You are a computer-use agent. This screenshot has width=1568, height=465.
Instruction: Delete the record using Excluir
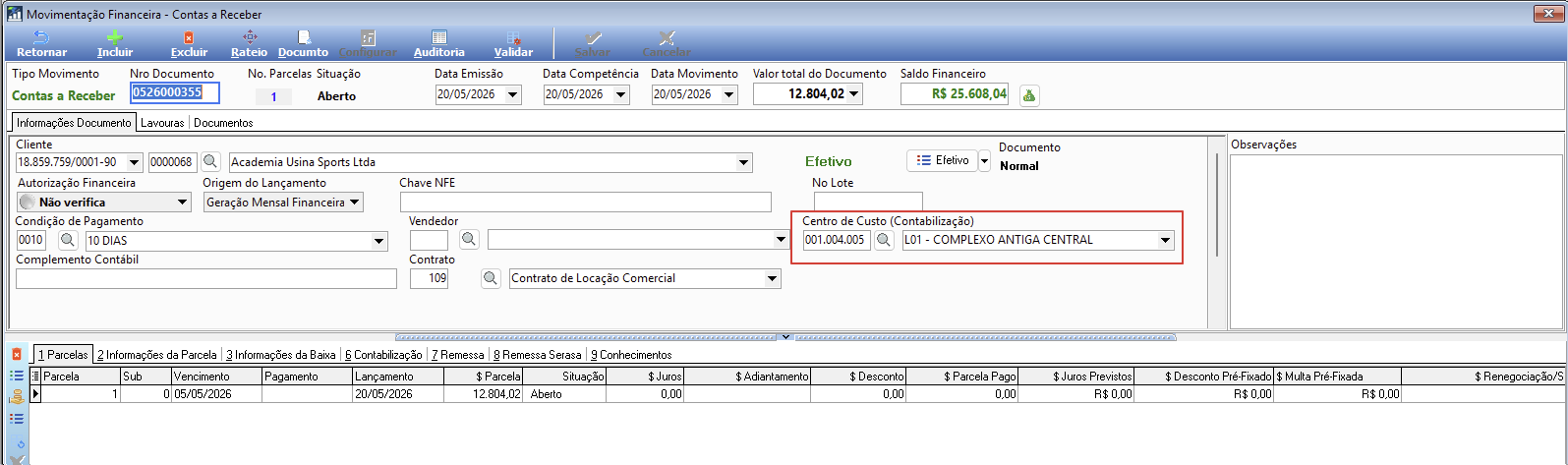coord(189,43)
